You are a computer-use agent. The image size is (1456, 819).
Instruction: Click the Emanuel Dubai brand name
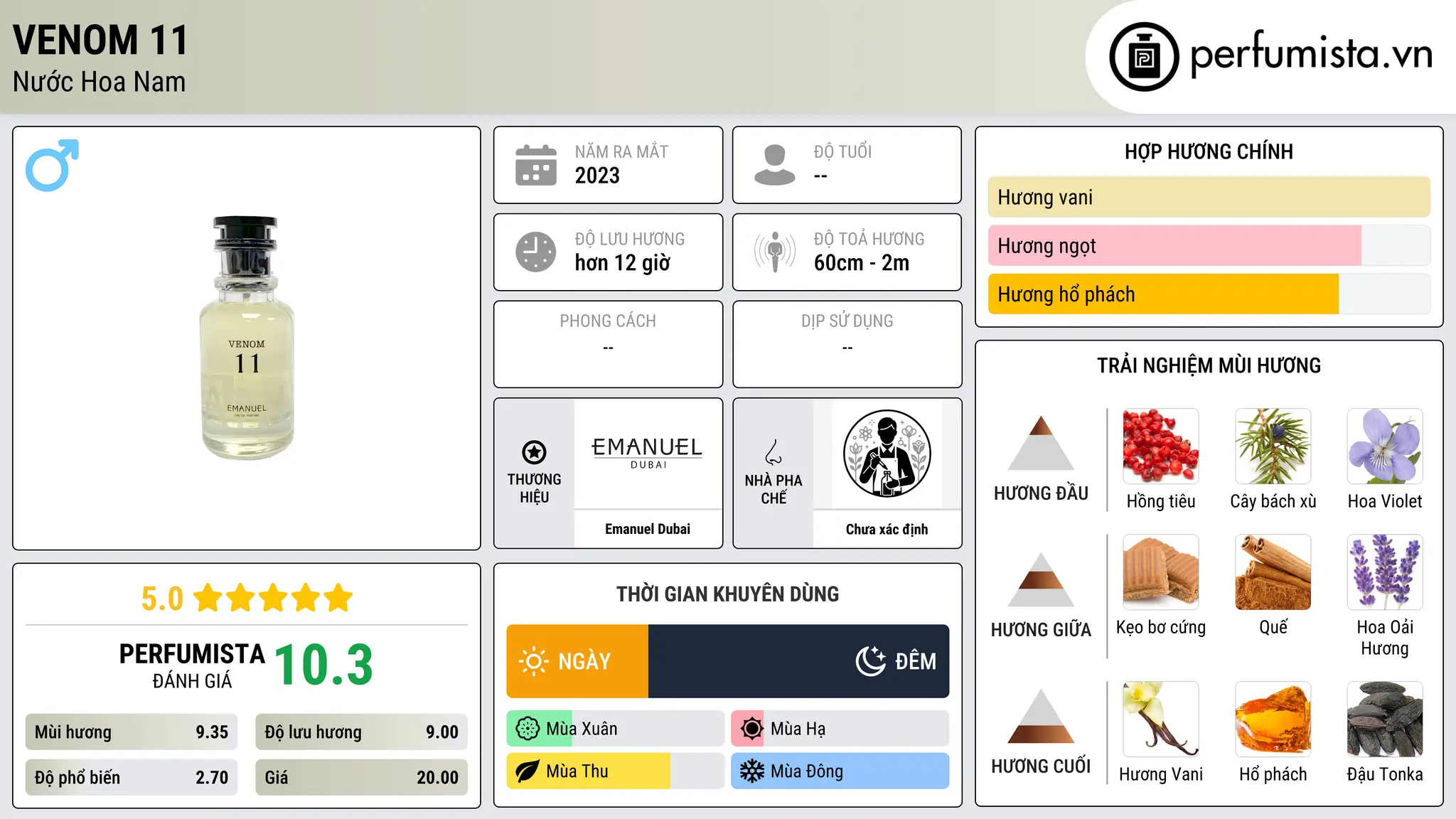click(648, 529)
